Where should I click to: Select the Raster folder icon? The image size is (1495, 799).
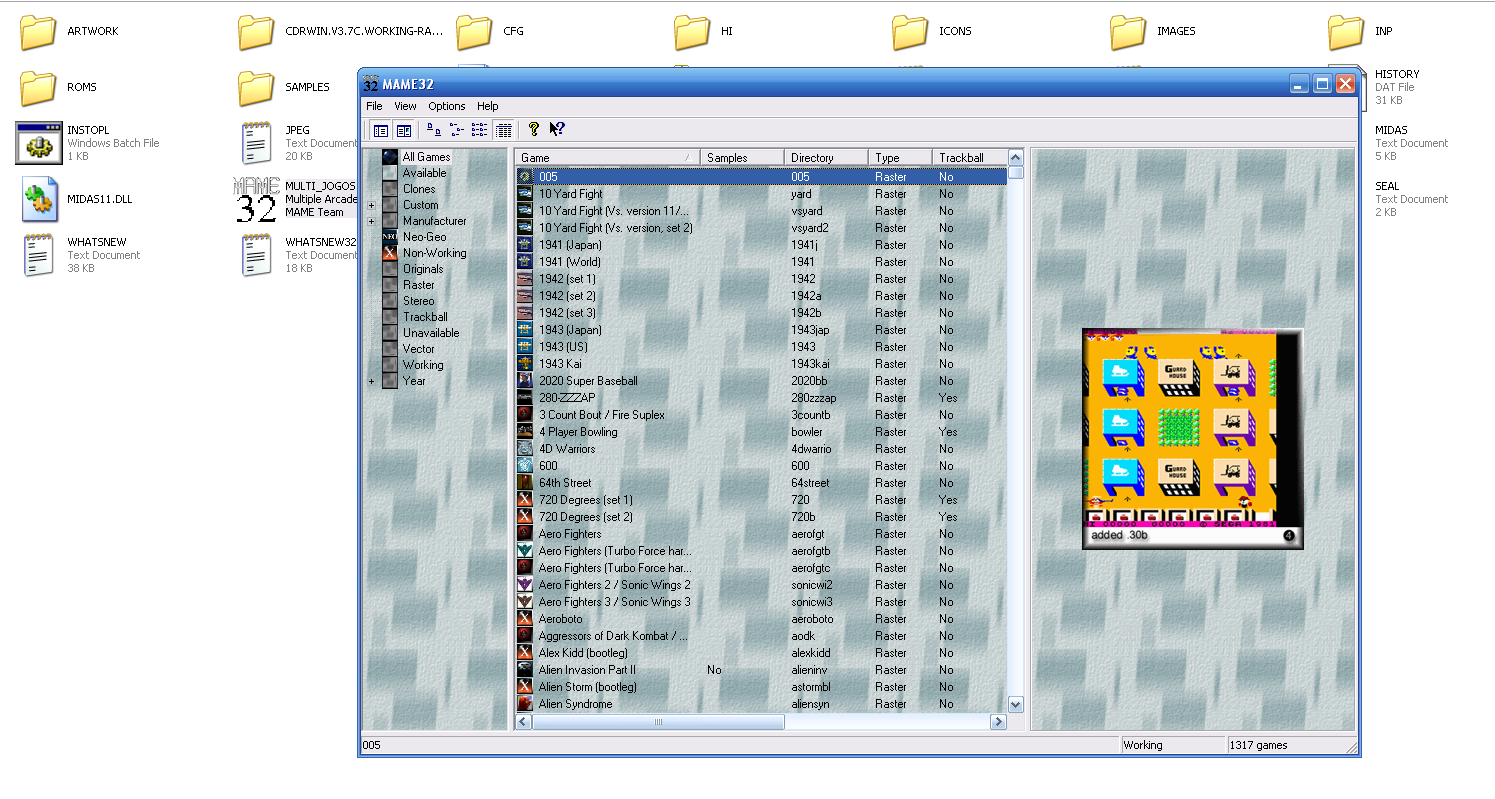click(390, 285)
